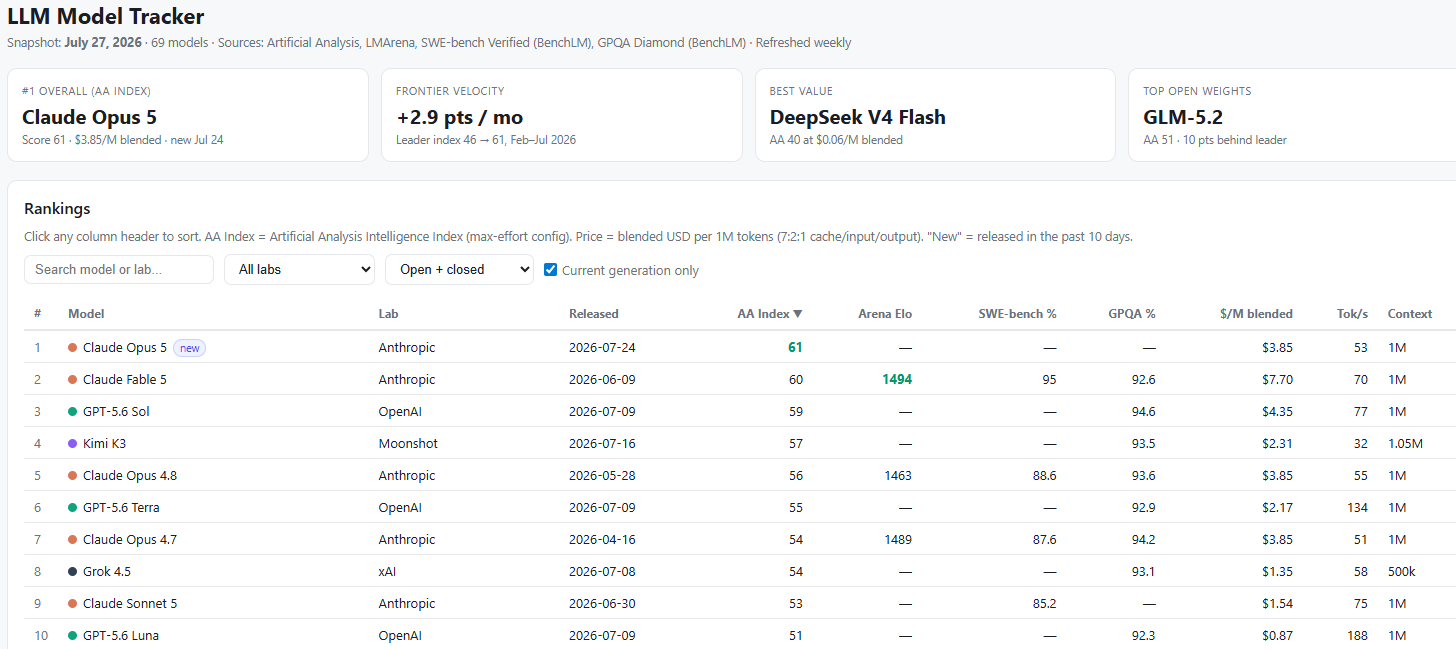The height and width of the screenshot is (649, 1456).
Task: Click the Tok/s value 188
Action: tap(1357, 635)
